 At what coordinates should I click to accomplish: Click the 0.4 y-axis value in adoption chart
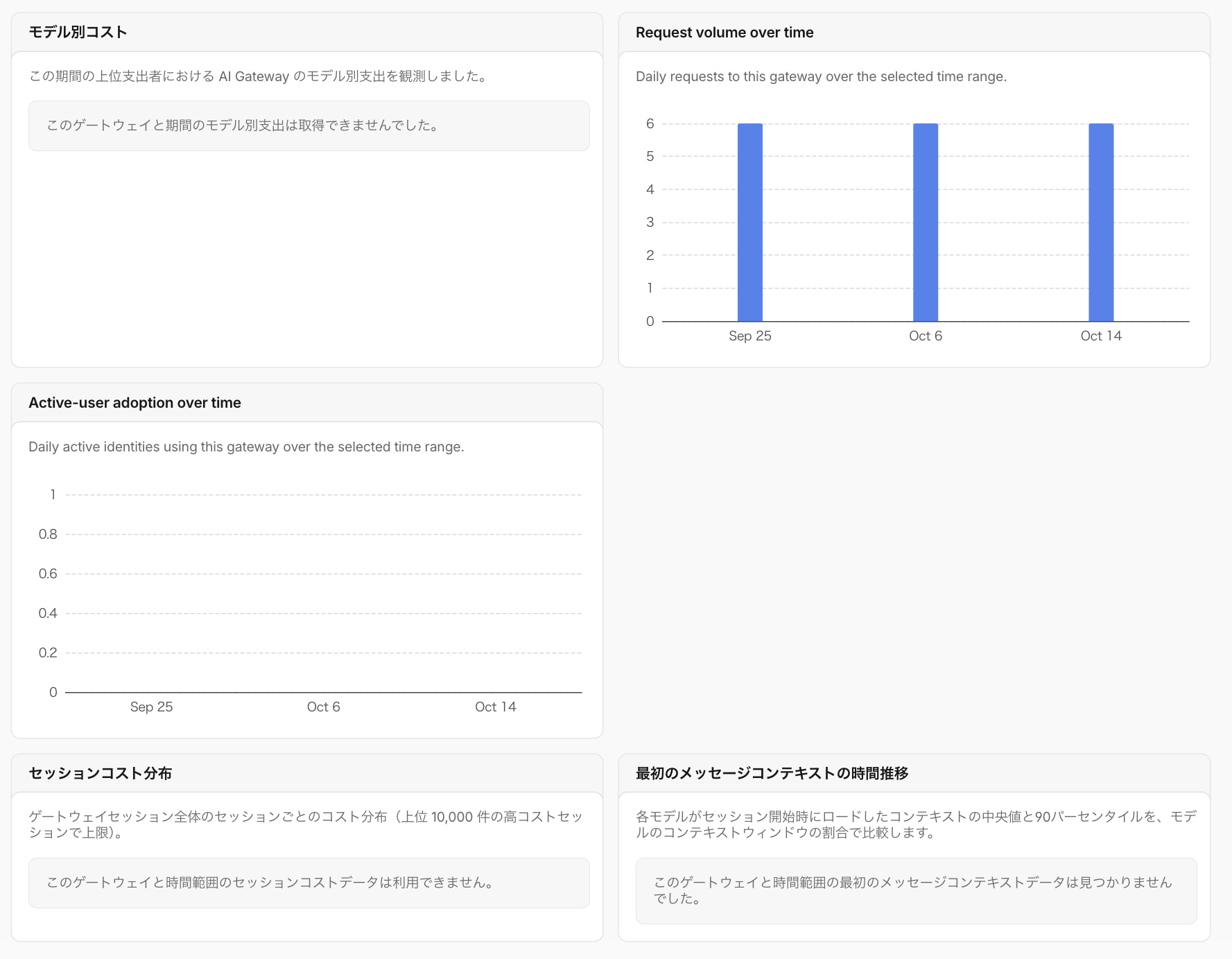click(x=48, y=614)
